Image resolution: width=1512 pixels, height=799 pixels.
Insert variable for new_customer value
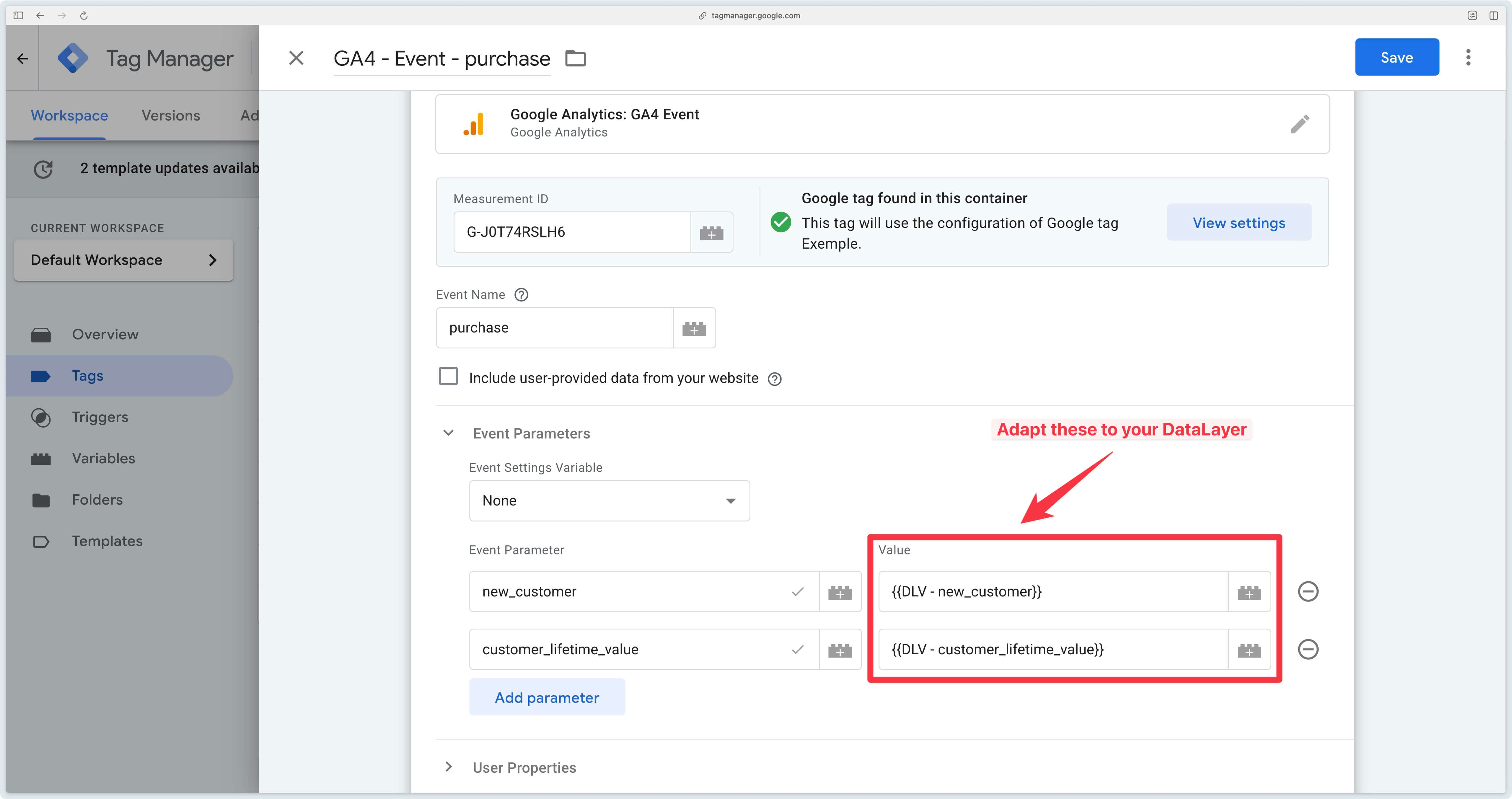click(1249, 592)
